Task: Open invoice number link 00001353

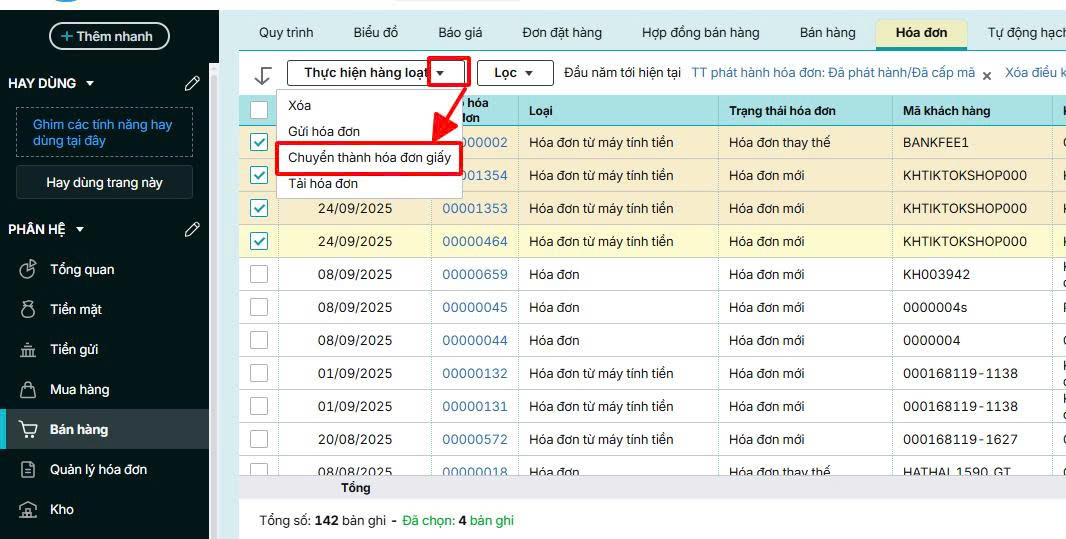Action: pyautogui.click(x=475, y=208)
